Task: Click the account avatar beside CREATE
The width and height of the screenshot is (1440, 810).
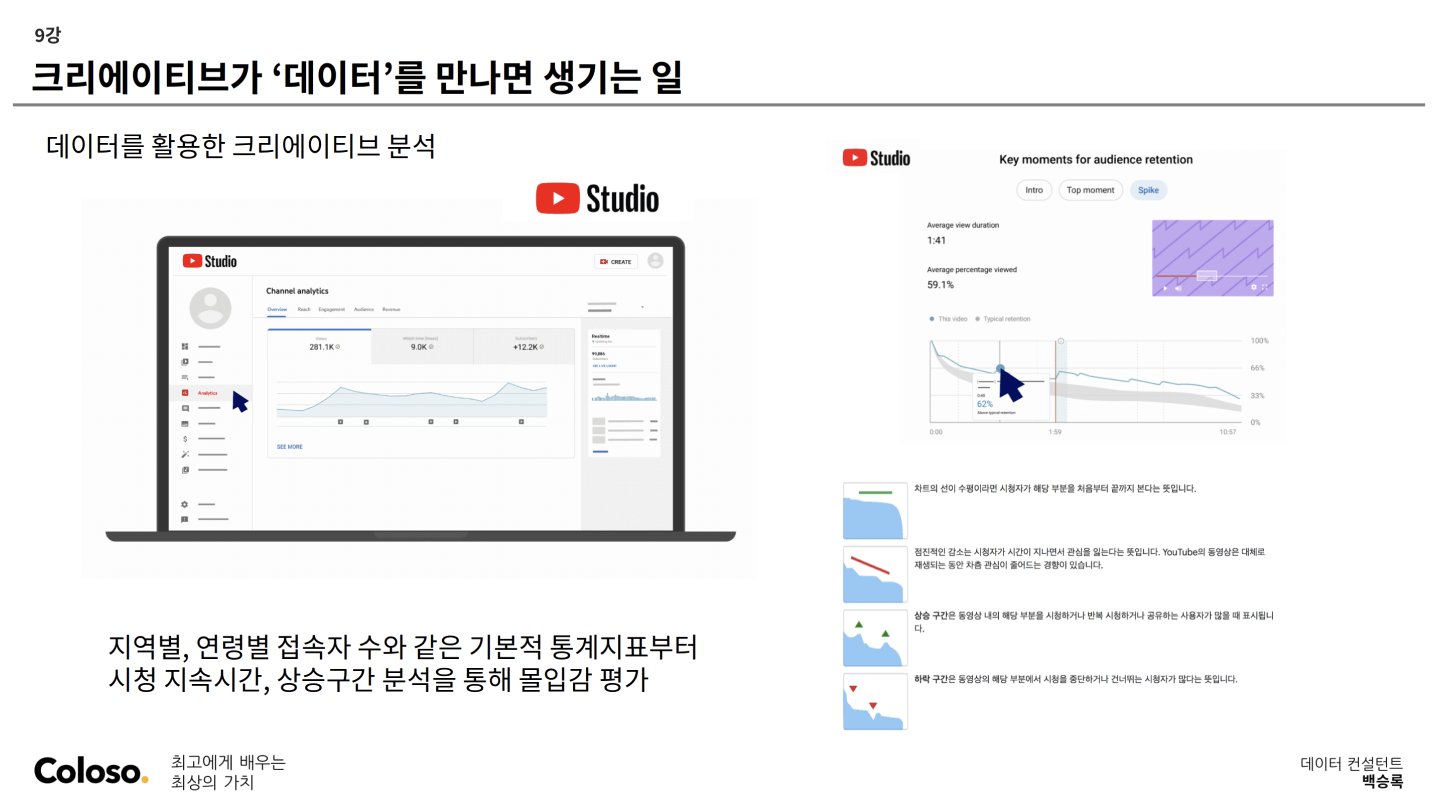Action: click(655, 261)
